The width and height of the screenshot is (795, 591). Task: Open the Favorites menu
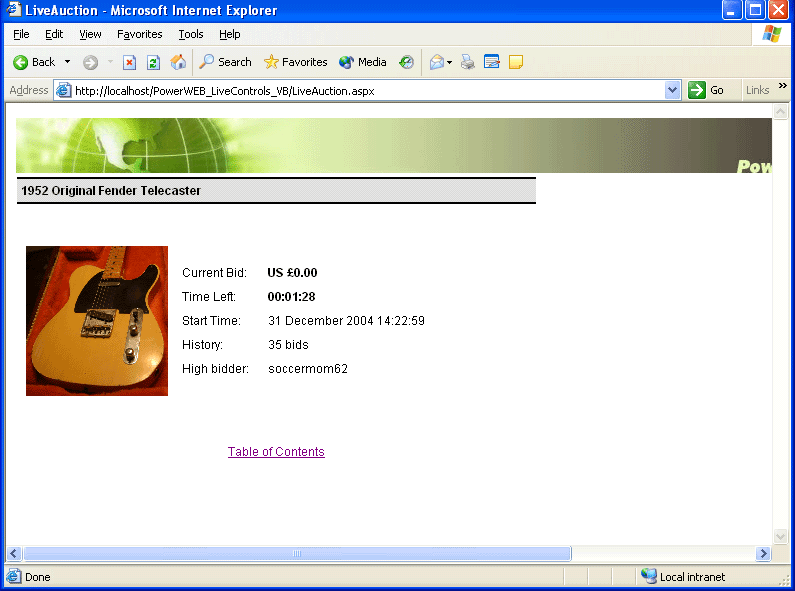coord(139,34)
